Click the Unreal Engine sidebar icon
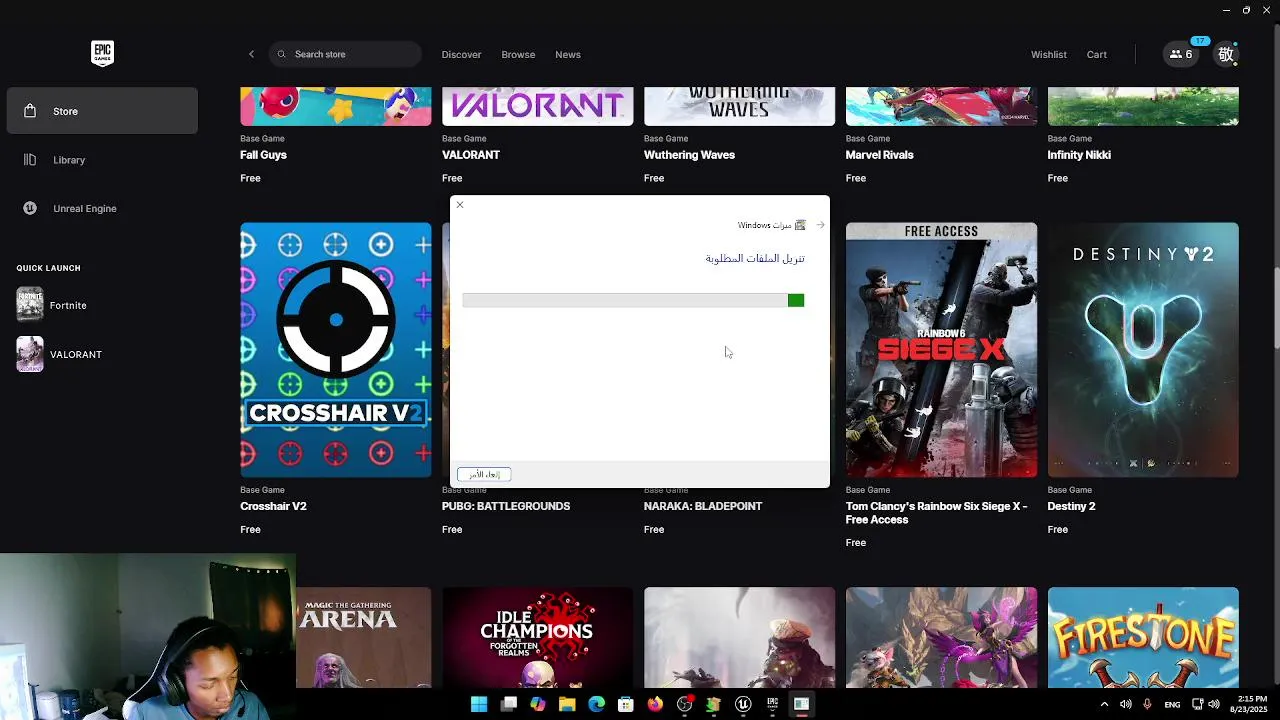Screen dimensions: 1280x720 (x=30, y=208)
